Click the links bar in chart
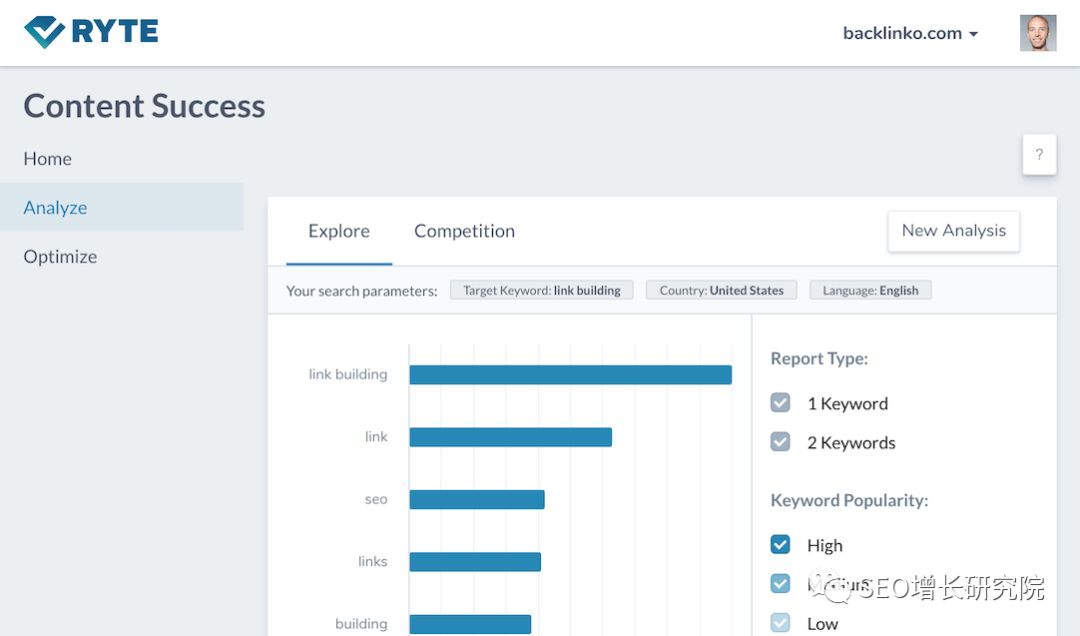Viewport: 1080px width, 636px height. click(475, 562)
